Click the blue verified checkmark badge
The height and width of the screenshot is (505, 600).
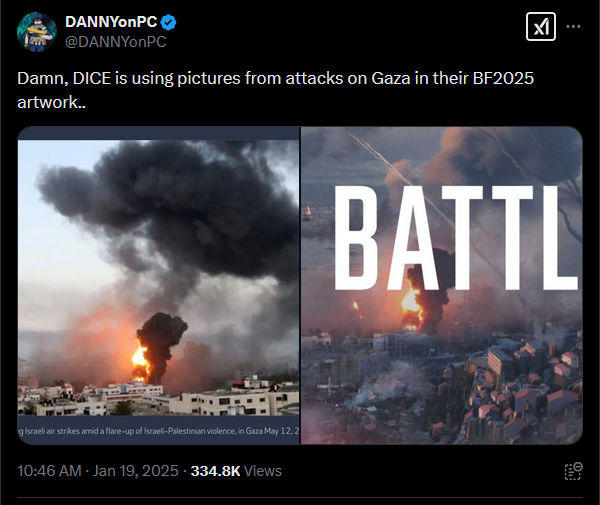click(168, 22)
